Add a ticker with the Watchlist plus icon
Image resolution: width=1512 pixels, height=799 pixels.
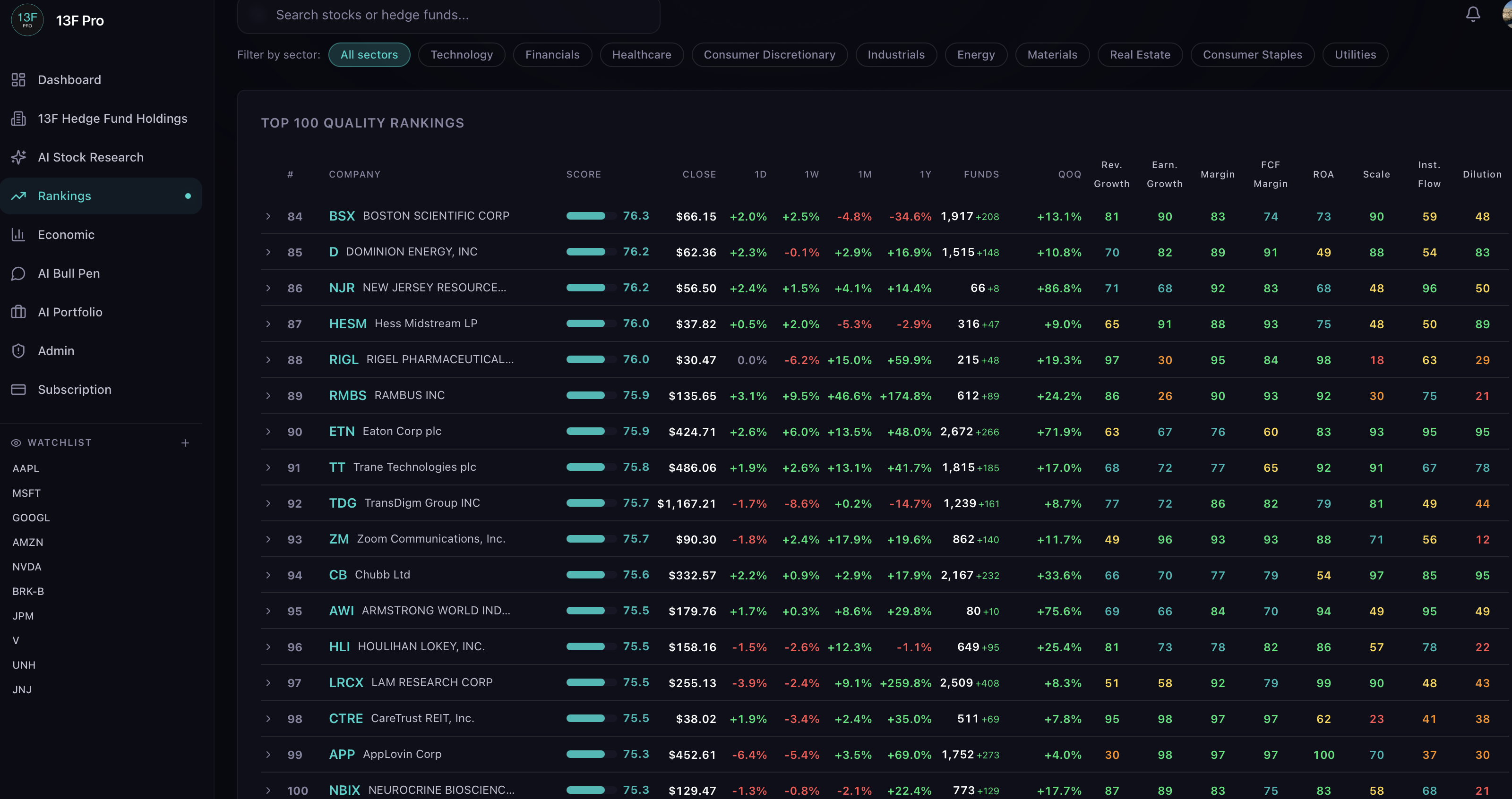click(185, 443)
